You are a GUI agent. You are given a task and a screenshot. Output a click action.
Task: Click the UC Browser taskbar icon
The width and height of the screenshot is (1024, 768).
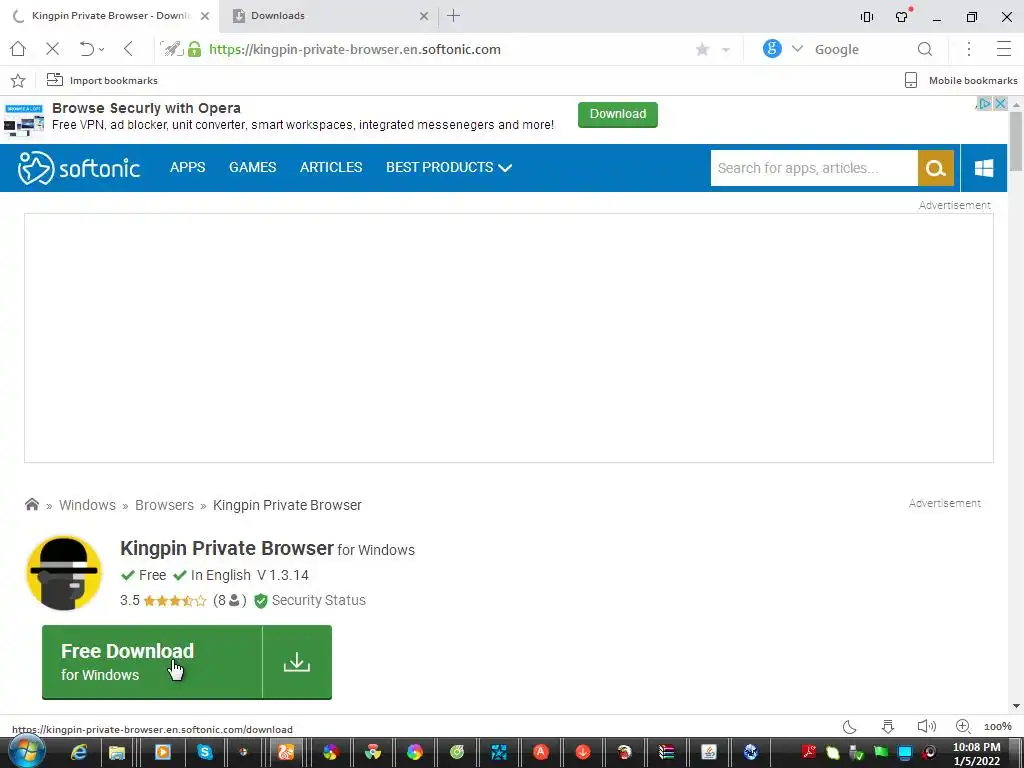pyautogui.click(x=286, y=752)
